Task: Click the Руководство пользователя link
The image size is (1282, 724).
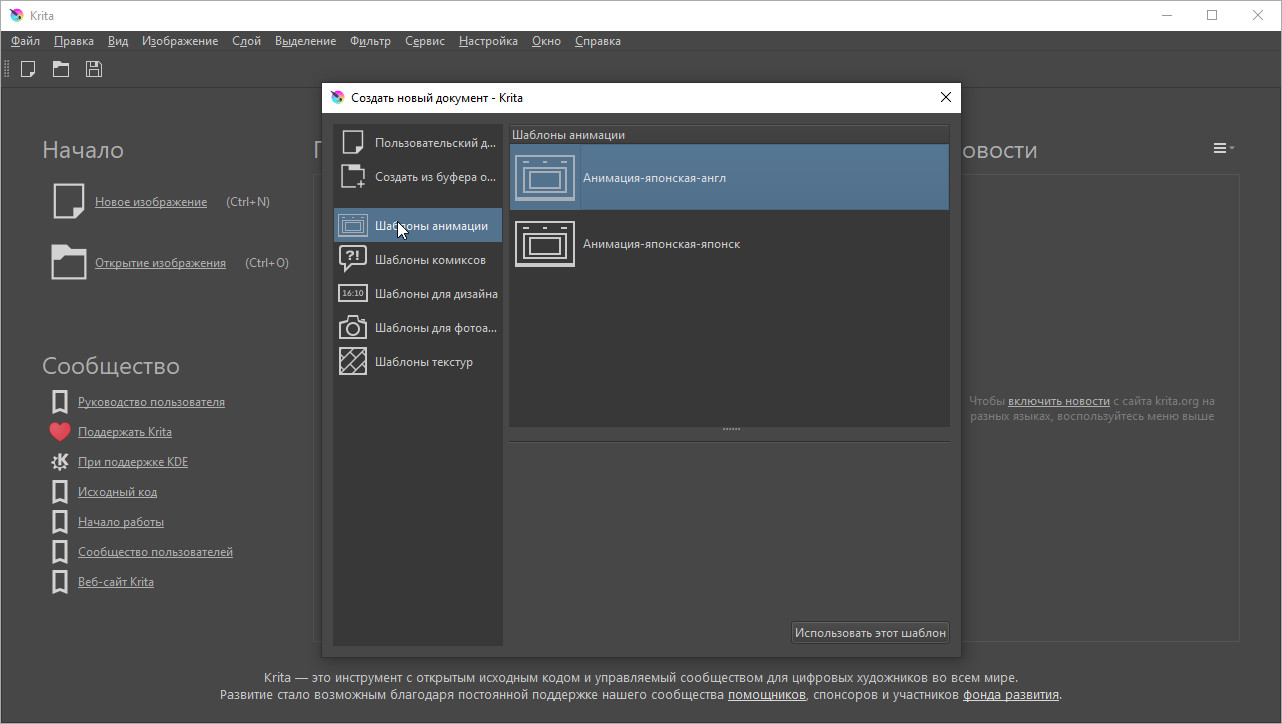Action: tap(151, 402)
